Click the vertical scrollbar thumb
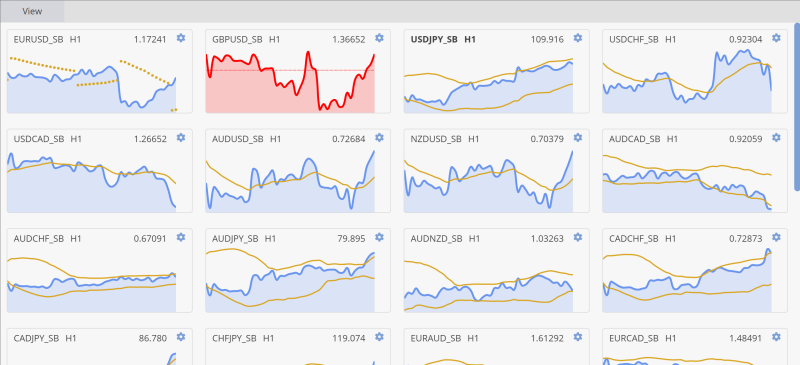The height and width of the screenshot is (365, 800). pyautogui.click(x=796, y=107)
